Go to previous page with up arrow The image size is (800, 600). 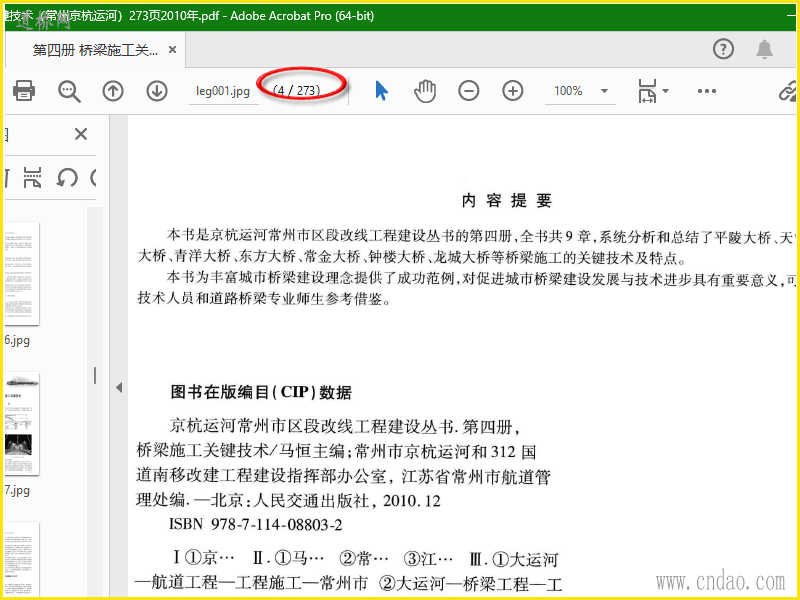click(x=113, y=91)
